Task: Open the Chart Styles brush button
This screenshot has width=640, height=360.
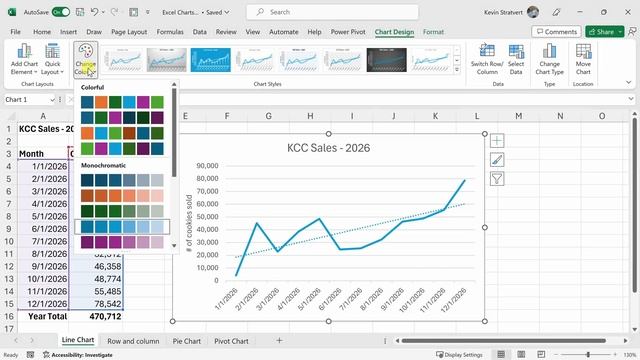Action: click(497, 160)
